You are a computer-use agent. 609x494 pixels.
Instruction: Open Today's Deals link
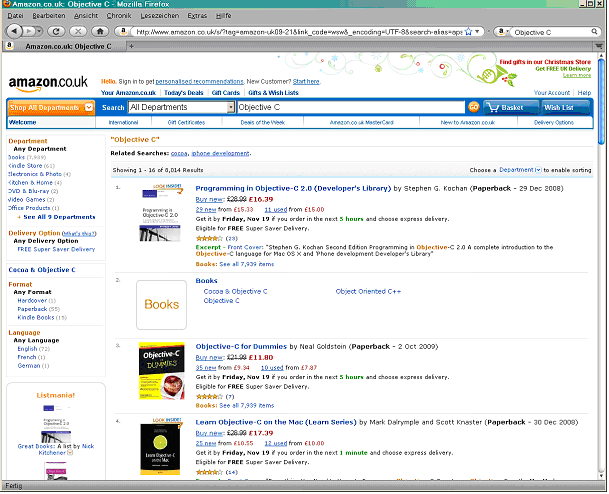click(x=184, y=93)
